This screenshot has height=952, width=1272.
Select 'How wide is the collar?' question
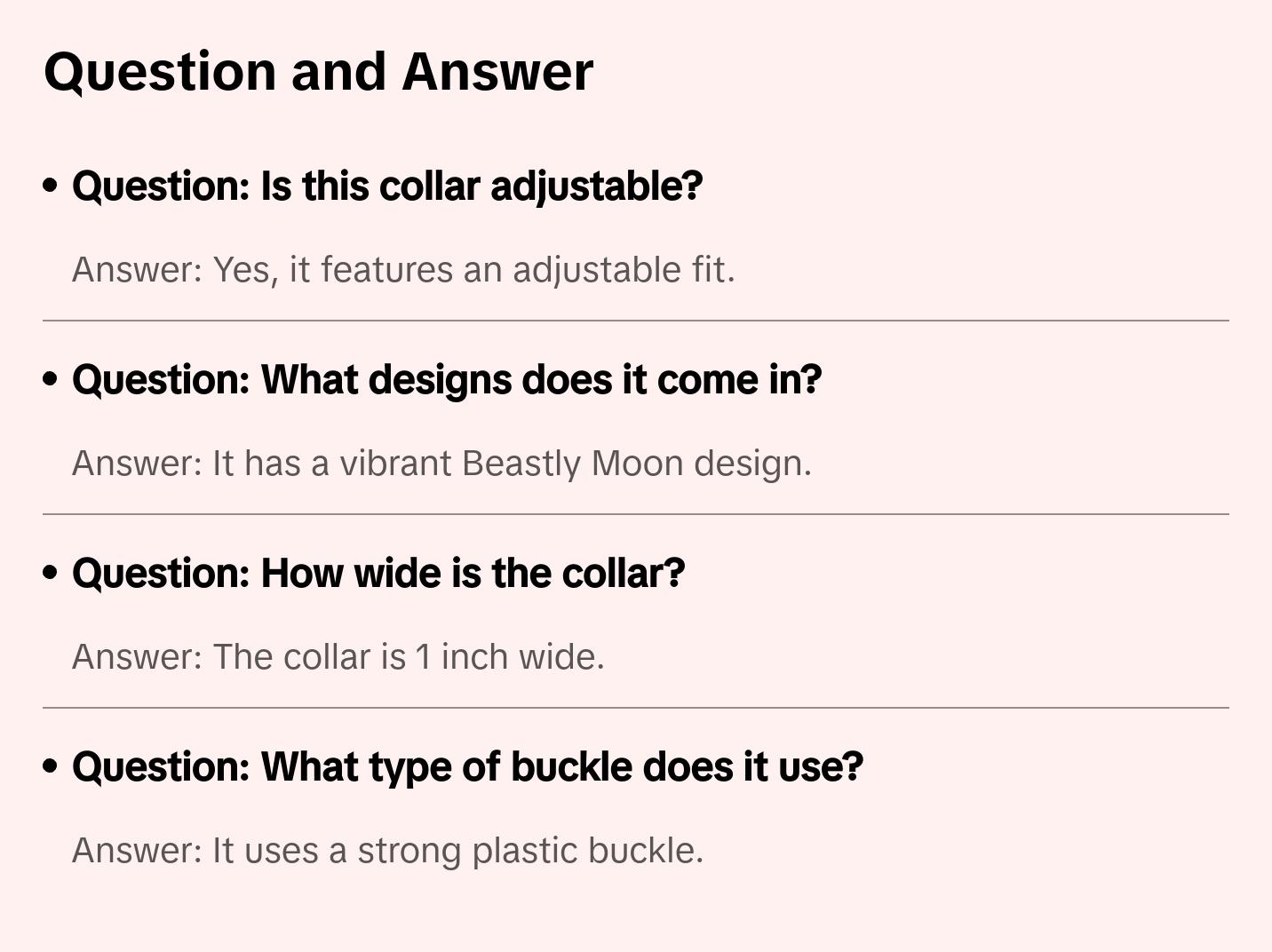coord(378,574)
